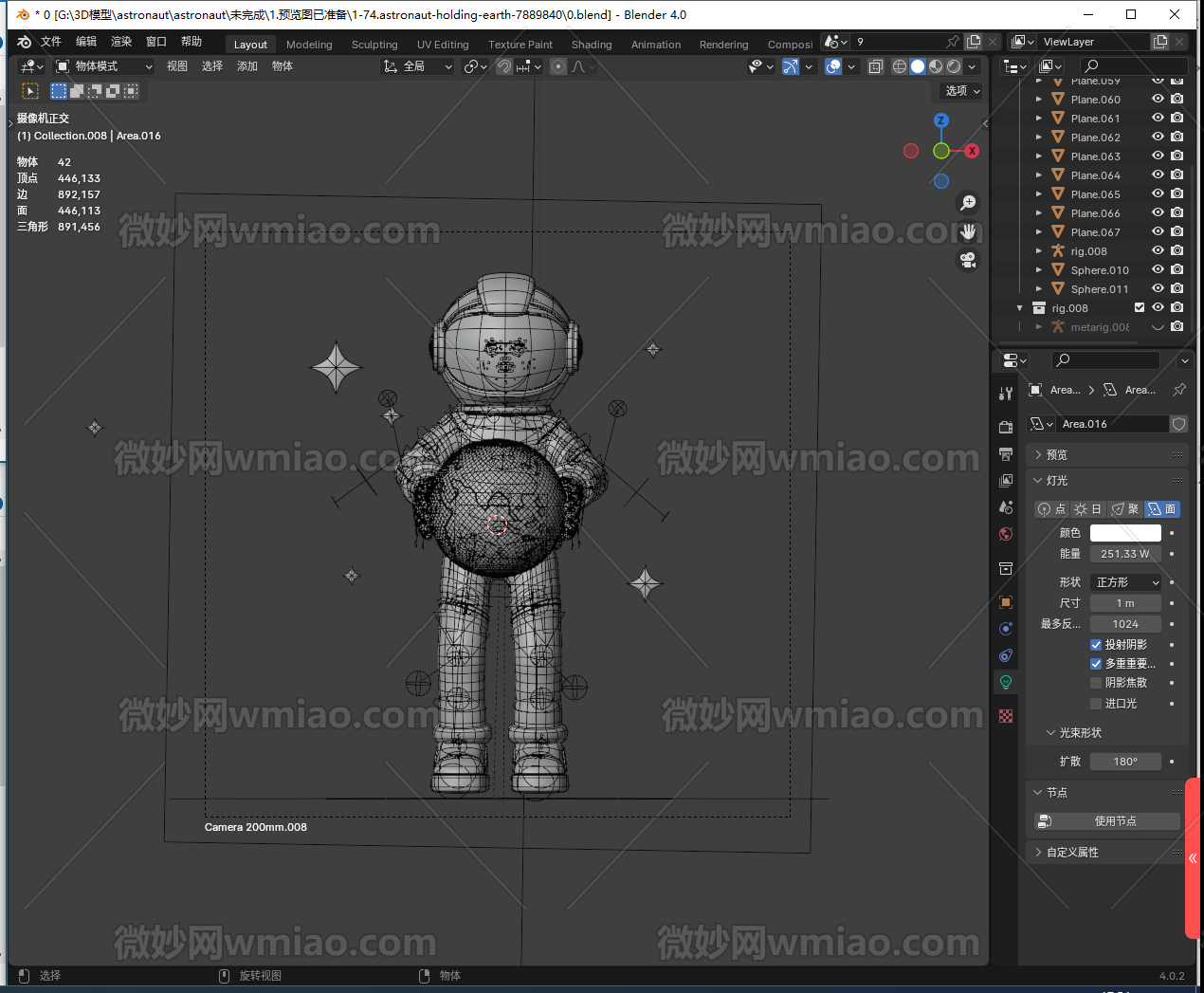The width and height of the screenshot is (1204, 993).
Task: Click the rig.008 armature icon in outliner
Action: coord(1058,251)
